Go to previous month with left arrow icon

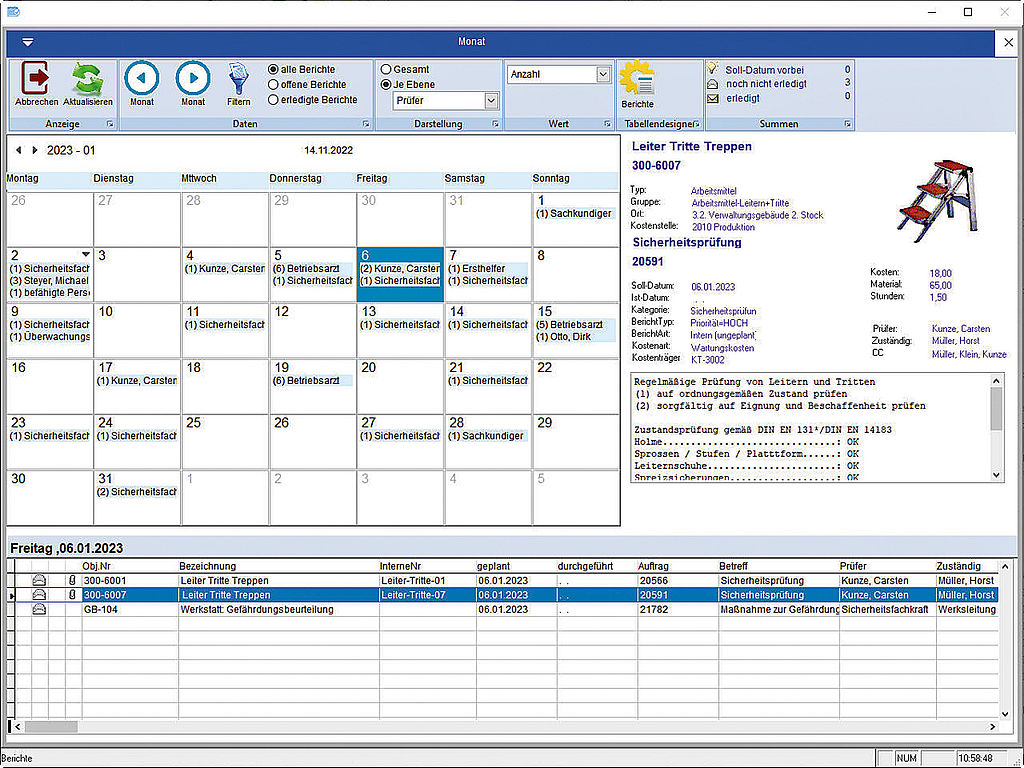142,78
